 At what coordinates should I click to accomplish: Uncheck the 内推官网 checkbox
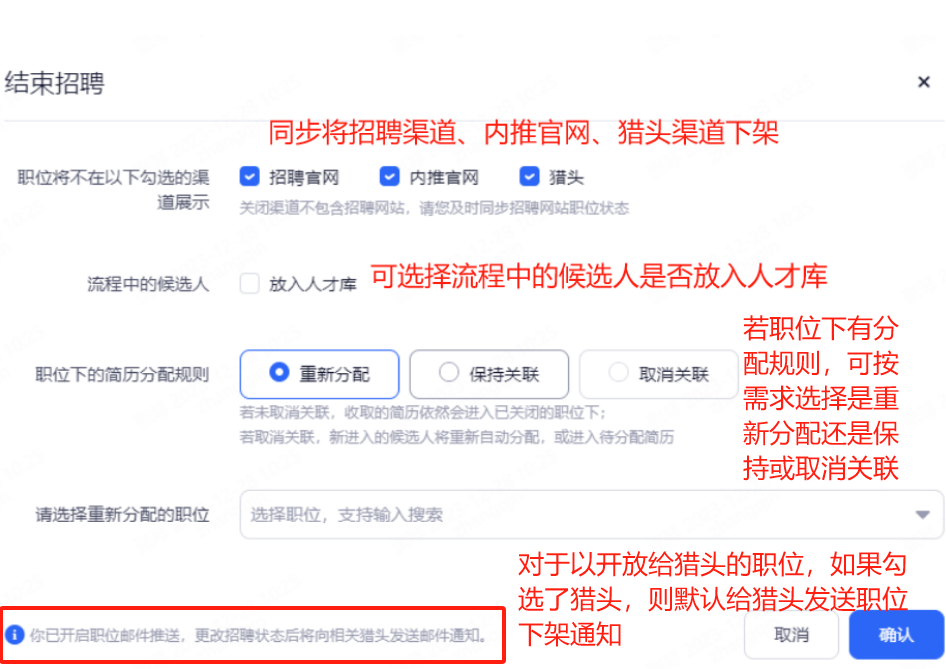(389, 176)
